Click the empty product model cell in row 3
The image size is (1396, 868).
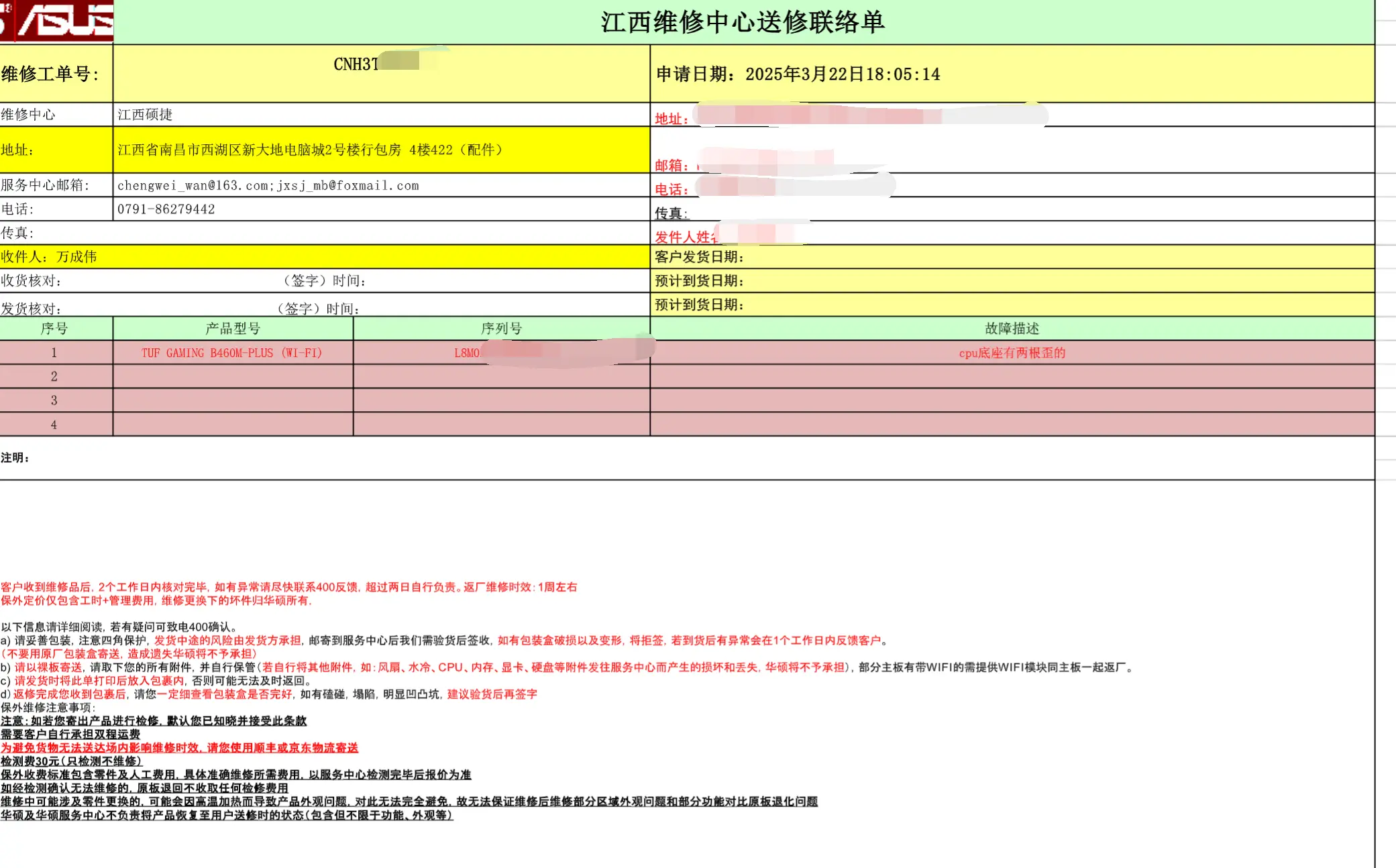[233, 400]
